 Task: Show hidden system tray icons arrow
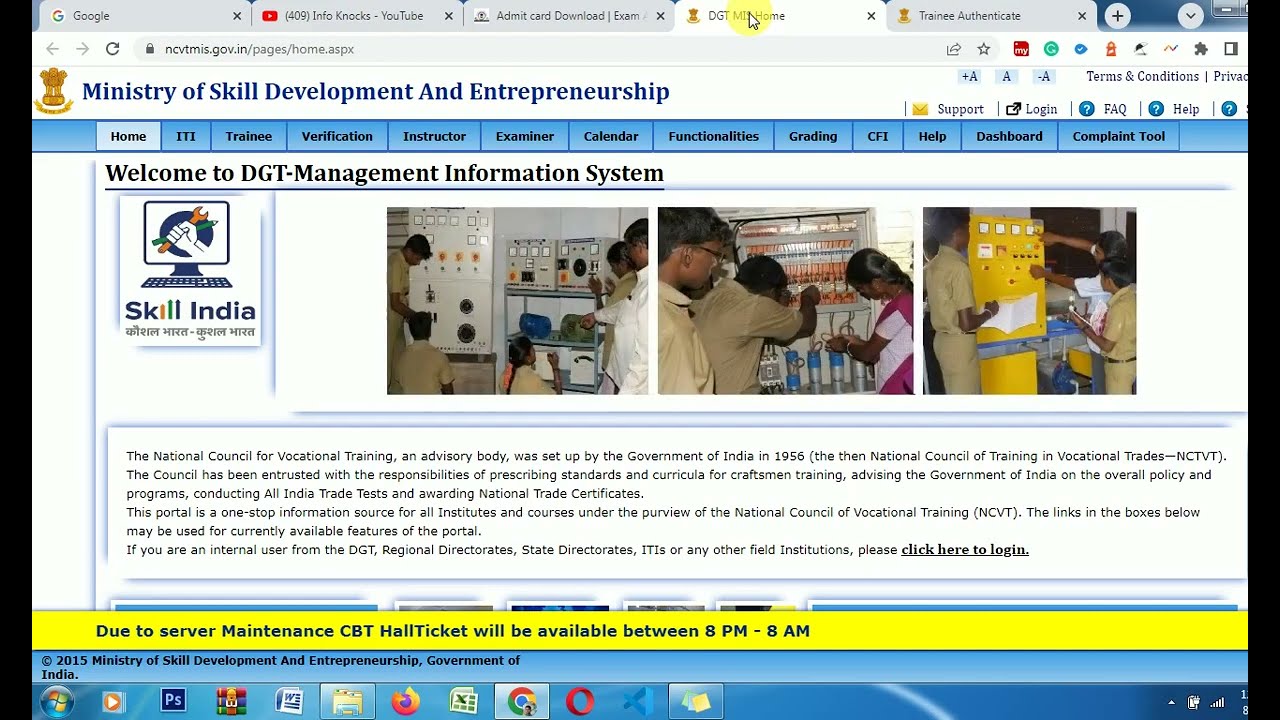point(1170,703)
